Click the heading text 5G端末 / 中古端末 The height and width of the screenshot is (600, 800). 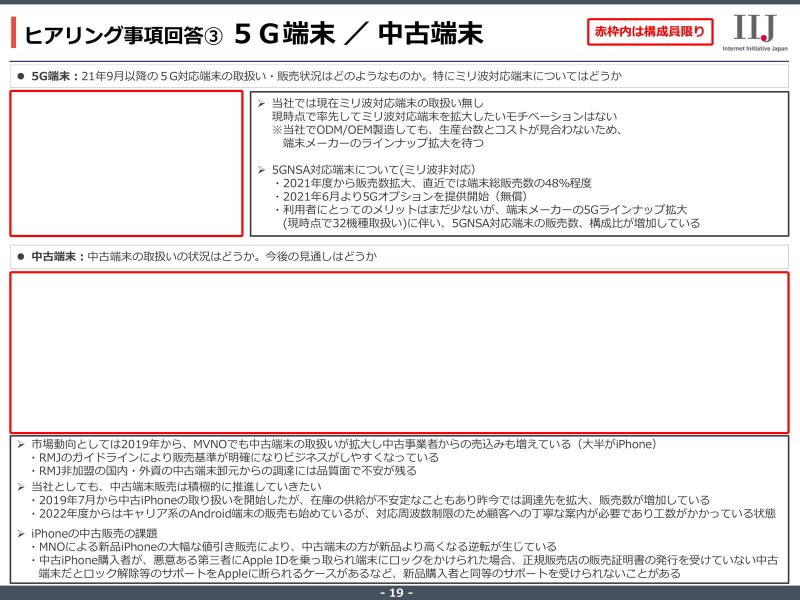coord(359,34)
